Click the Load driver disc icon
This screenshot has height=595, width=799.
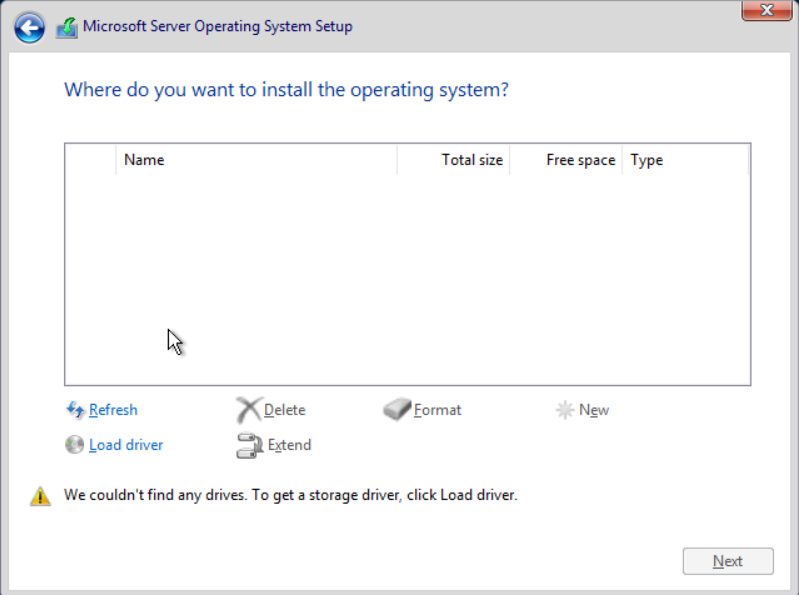coord(74,445)
